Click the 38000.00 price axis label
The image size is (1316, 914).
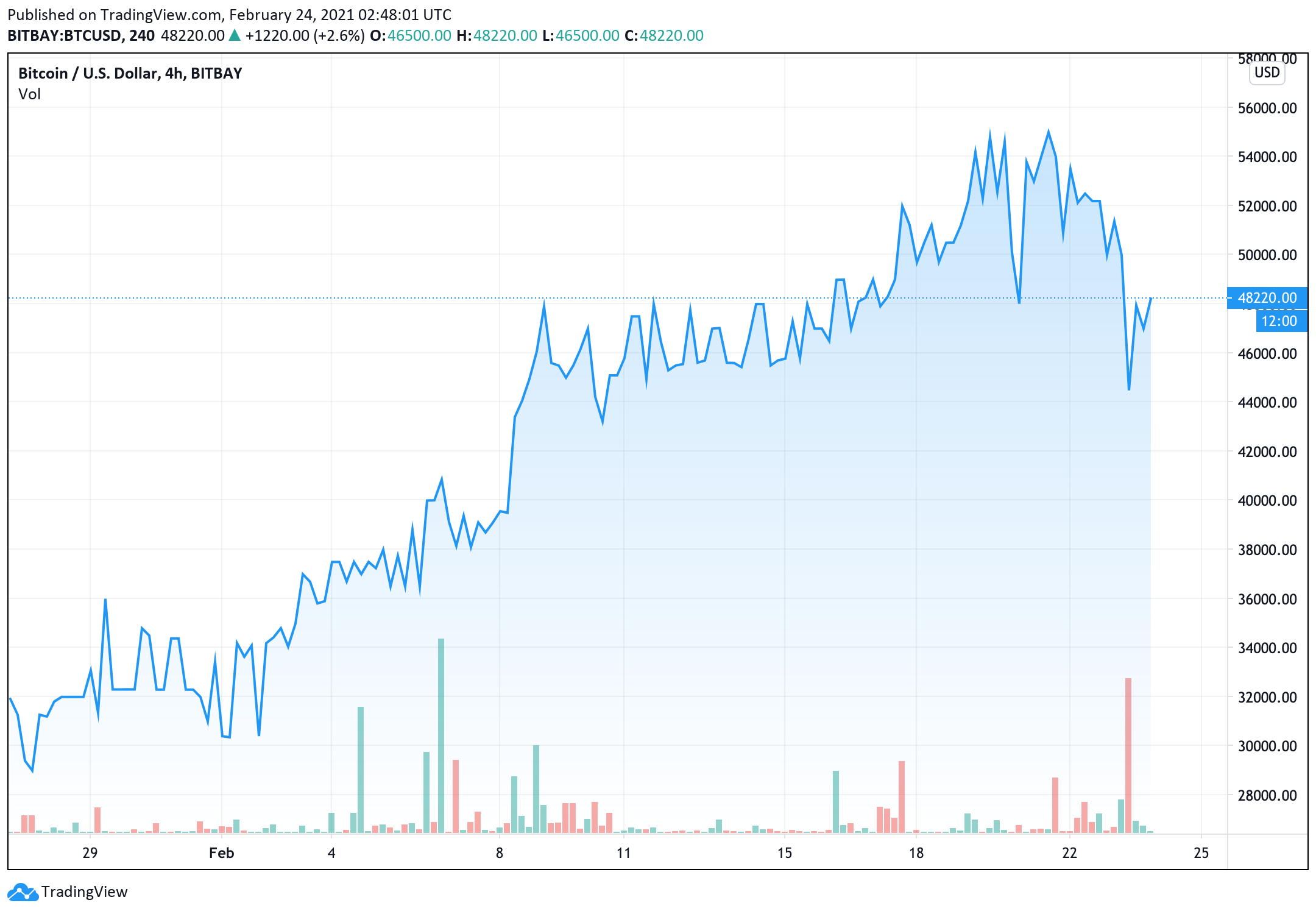click(1267, 550)
